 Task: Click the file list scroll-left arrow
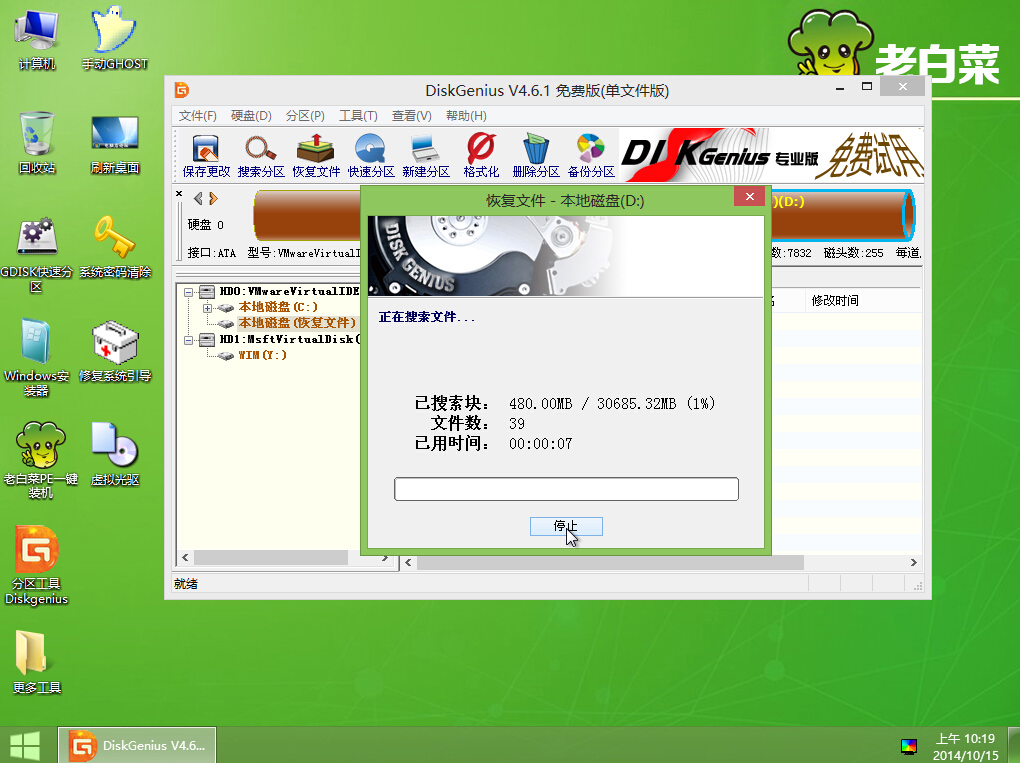tap(408, 563)
